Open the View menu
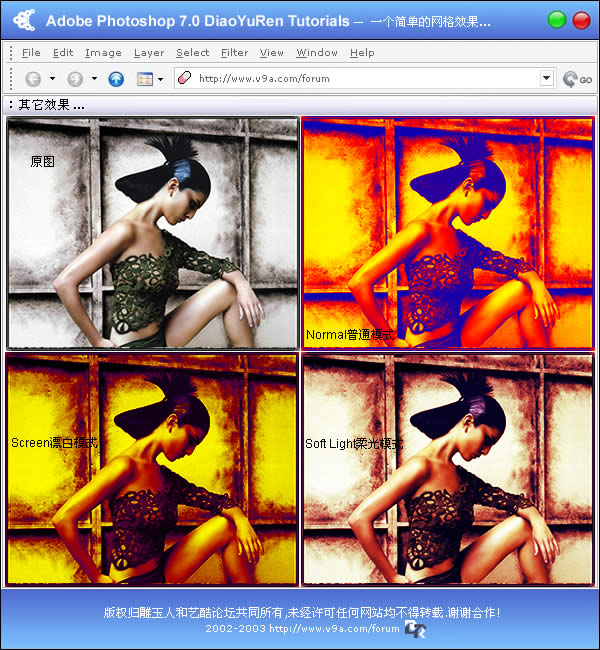Screen dimensions: 600x650 pyautogui.click(x=272, y=53)
